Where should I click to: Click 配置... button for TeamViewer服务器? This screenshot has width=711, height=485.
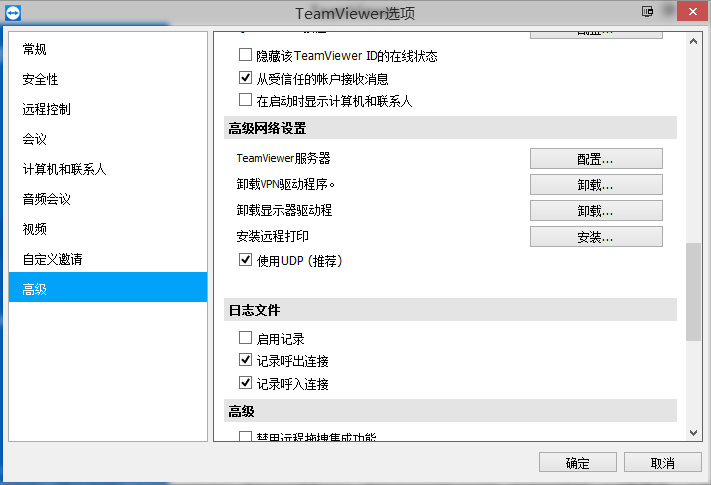[596, 159]
